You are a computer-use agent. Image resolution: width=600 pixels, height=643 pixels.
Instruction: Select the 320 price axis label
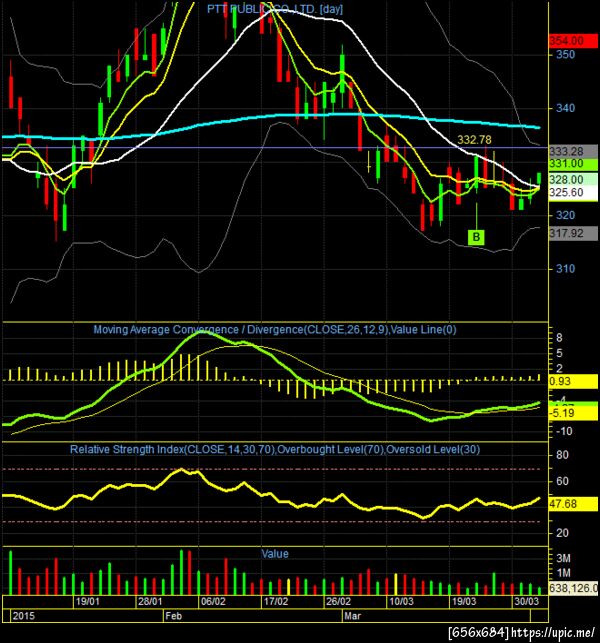[x=565, y=215]
